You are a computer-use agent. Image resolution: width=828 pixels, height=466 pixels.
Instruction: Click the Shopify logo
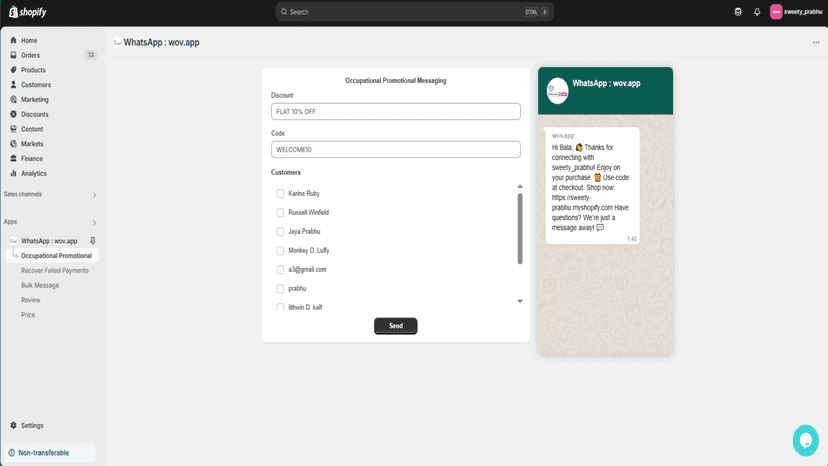(27, 12)
